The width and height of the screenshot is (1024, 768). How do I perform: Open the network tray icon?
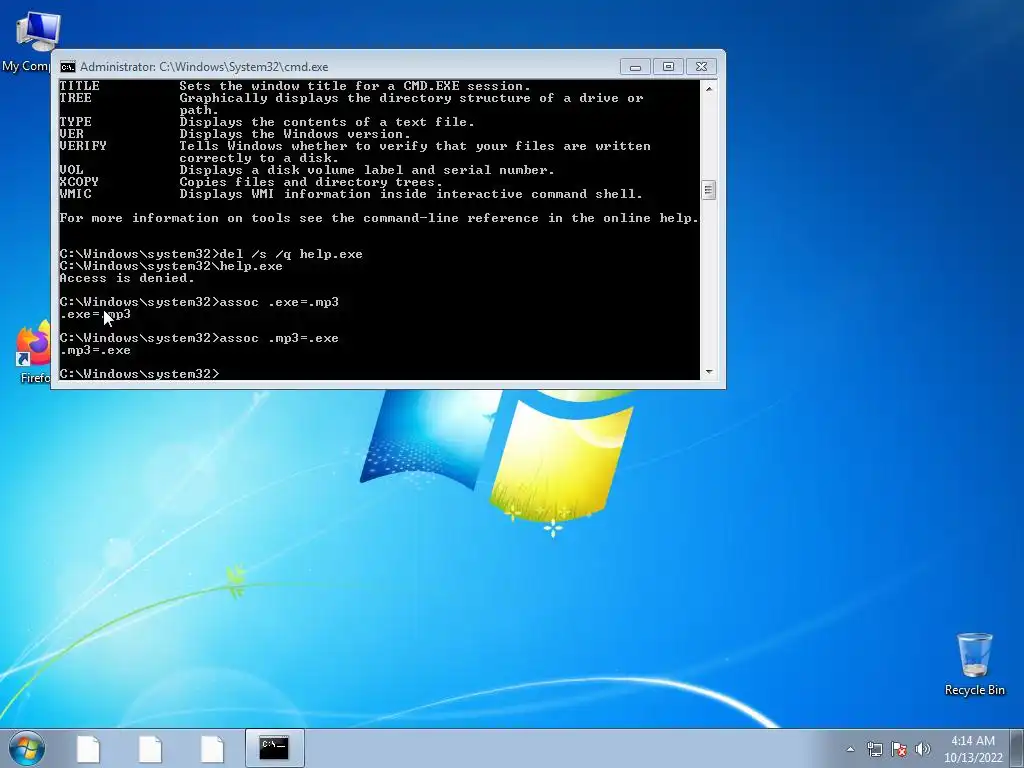(x=874, y=749)
